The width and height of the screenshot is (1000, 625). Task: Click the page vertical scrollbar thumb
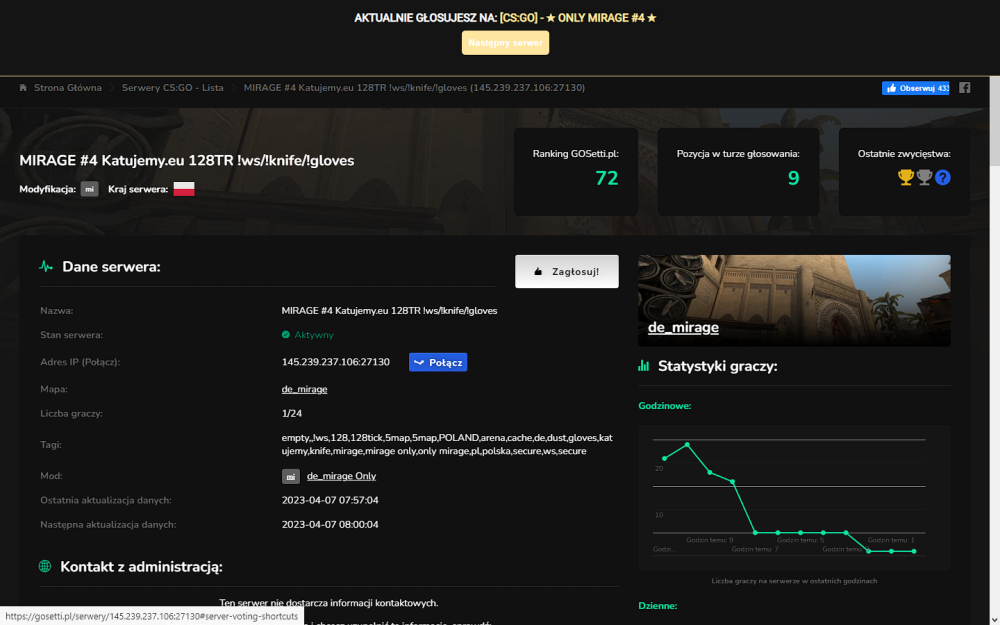[994, 121]
